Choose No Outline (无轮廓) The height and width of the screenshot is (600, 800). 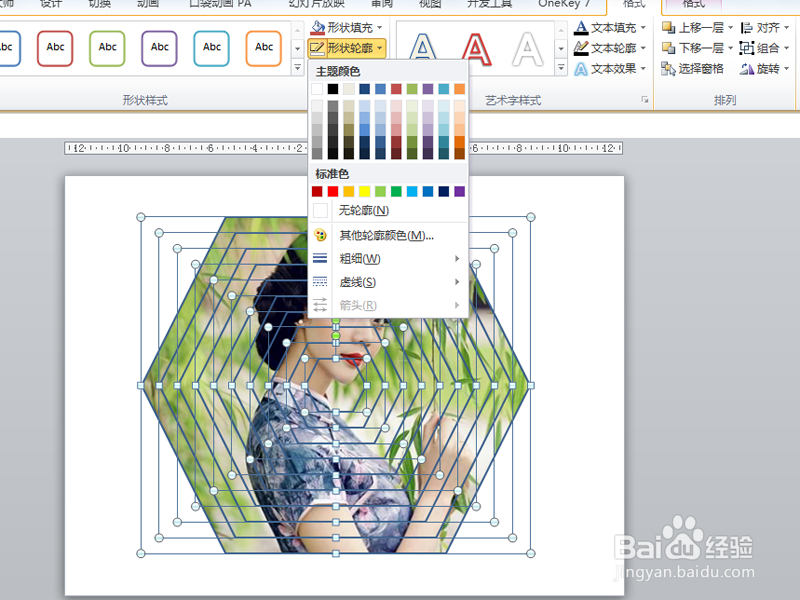point(388,210)
